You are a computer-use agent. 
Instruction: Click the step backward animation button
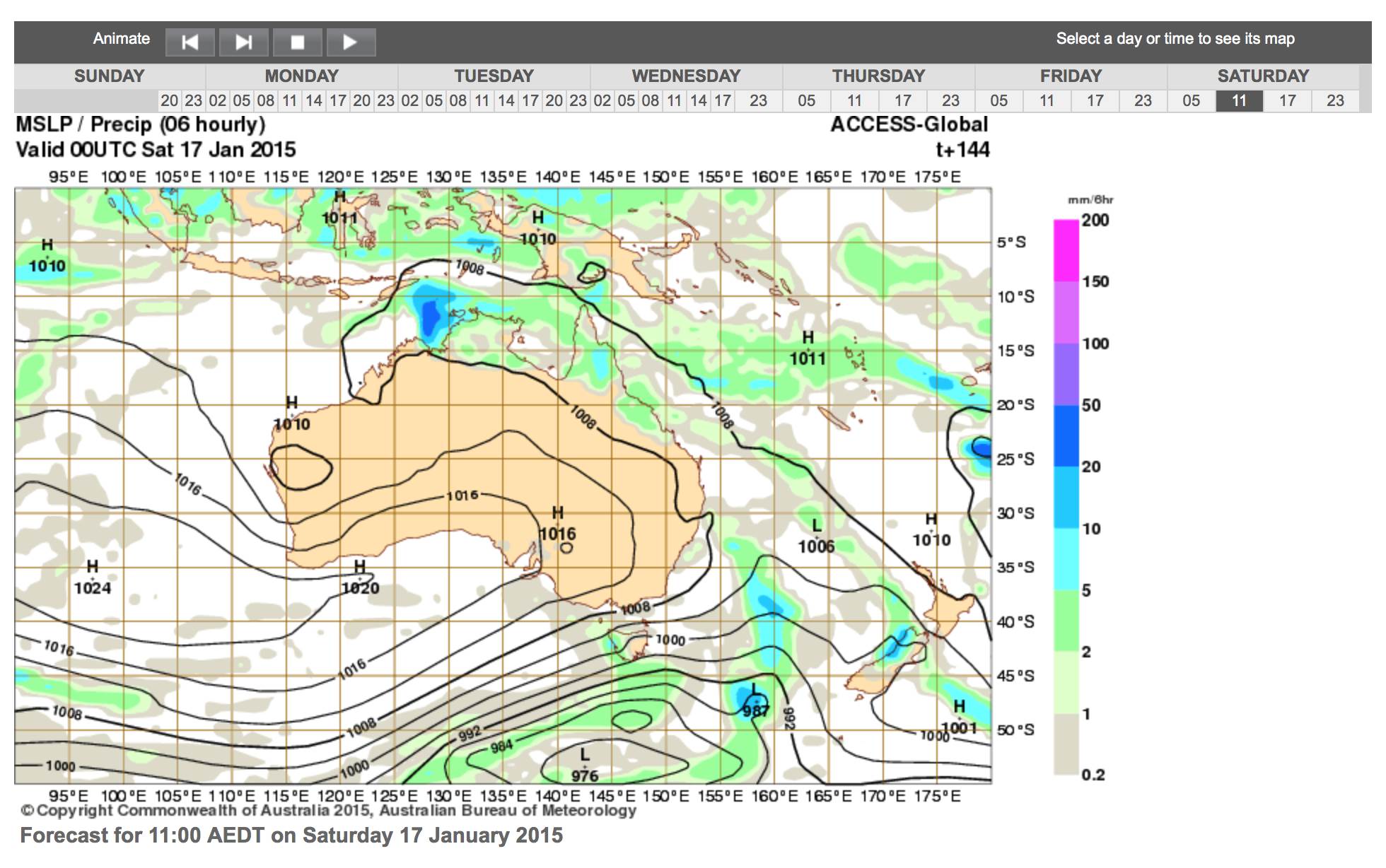190,42
